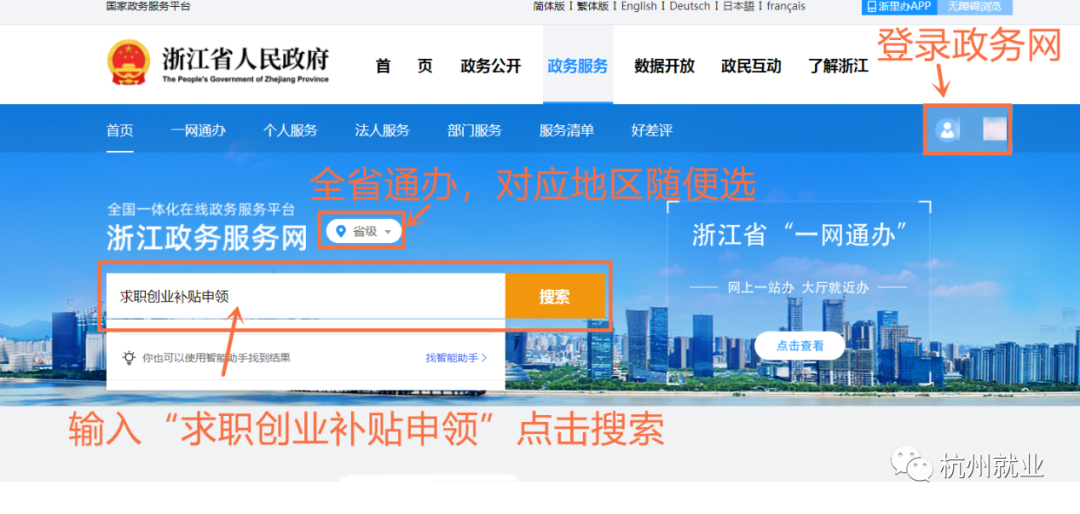Click the location pin icon beside 省级
Image resolution: width=1080 pixels, height=514 pixels.
[341, 231]
